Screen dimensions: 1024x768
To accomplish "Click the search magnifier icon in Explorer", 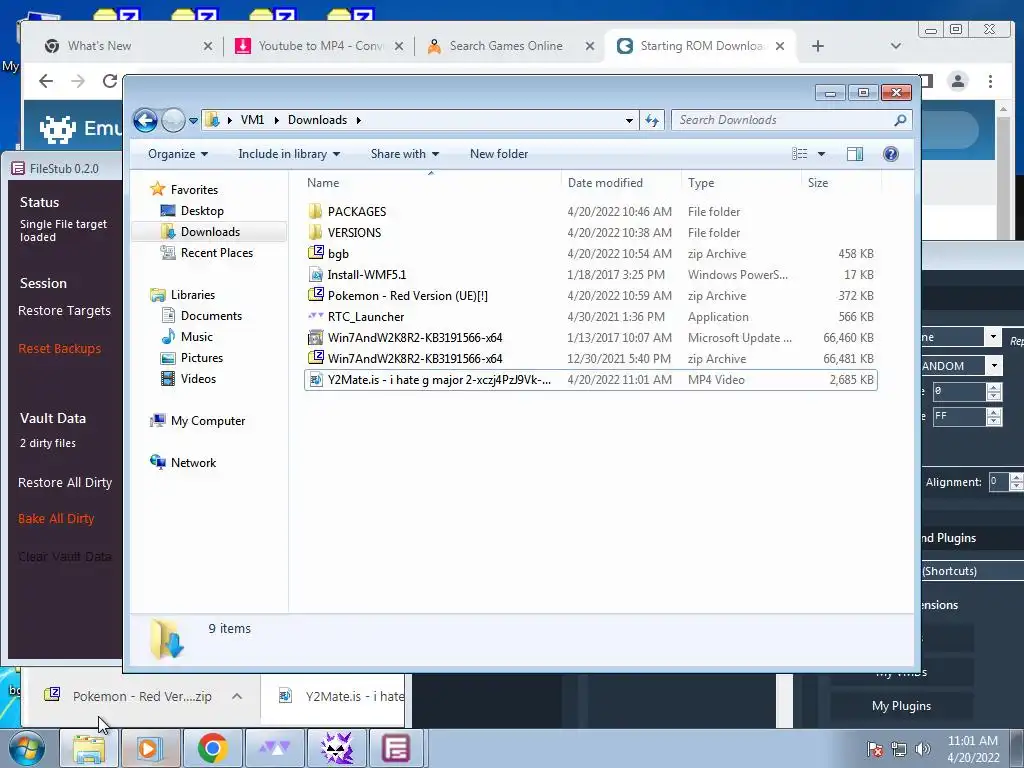I will 900,120.
